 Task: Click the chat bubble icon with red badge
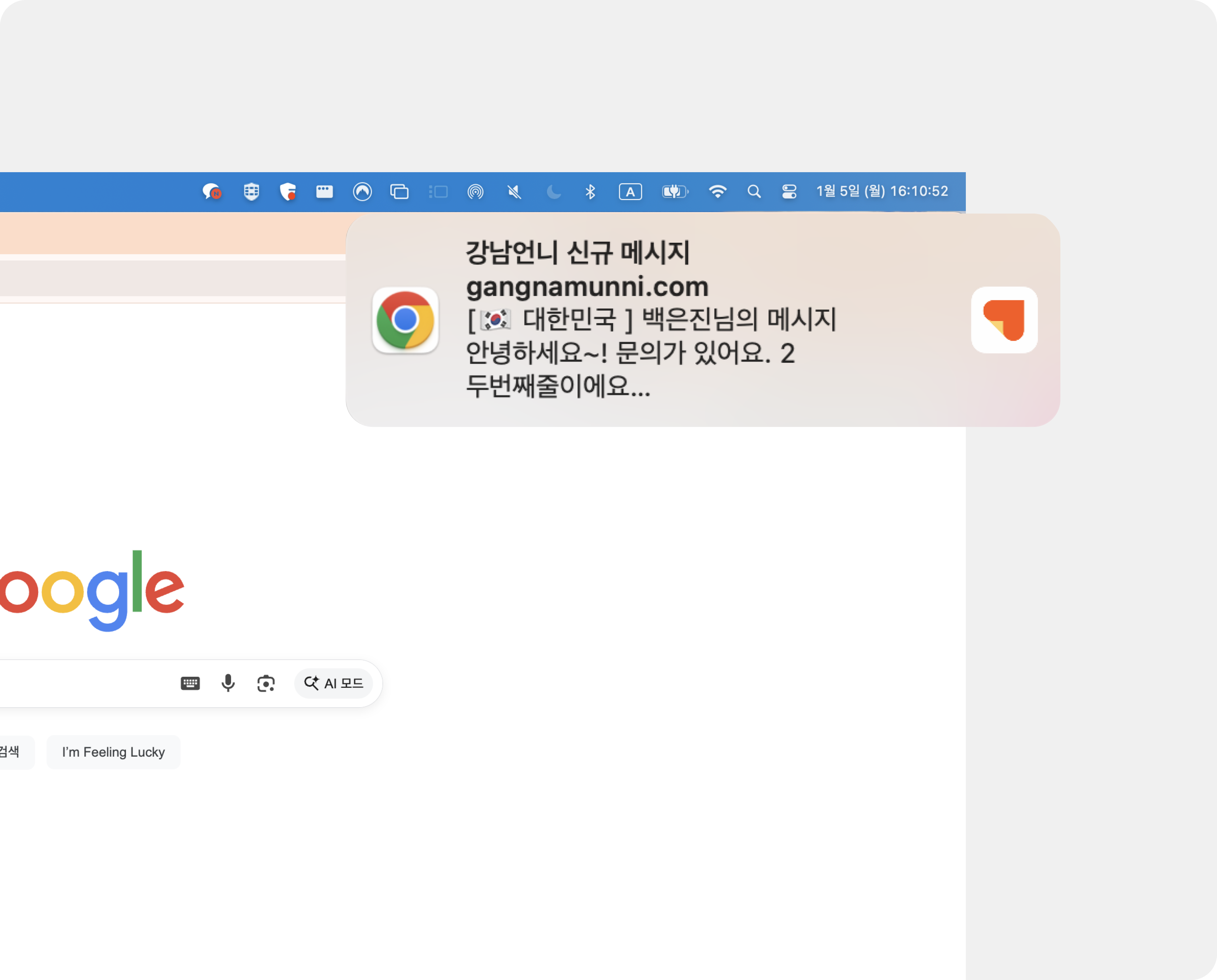pyautogui.click(x=212, y=192)
